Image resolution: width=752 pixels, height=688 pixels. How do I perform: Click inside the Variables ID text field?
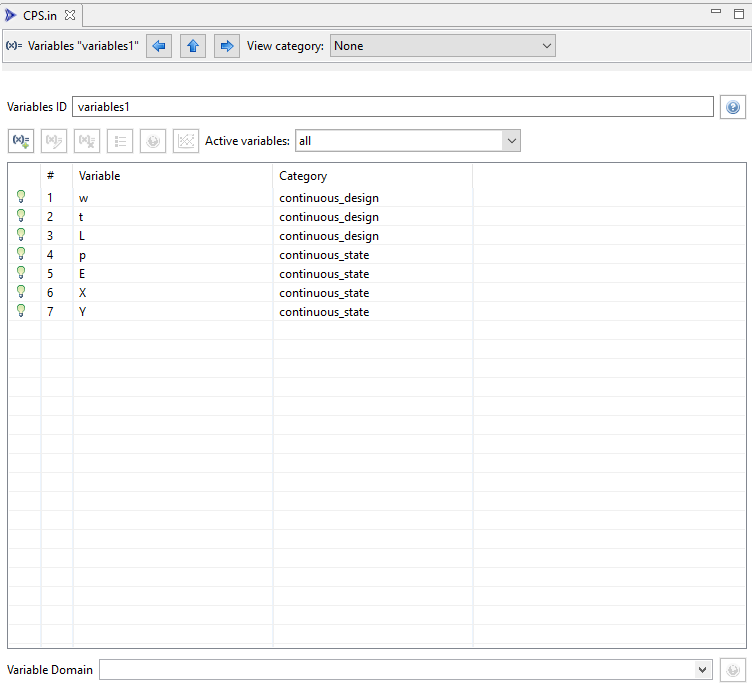(392, 107)
